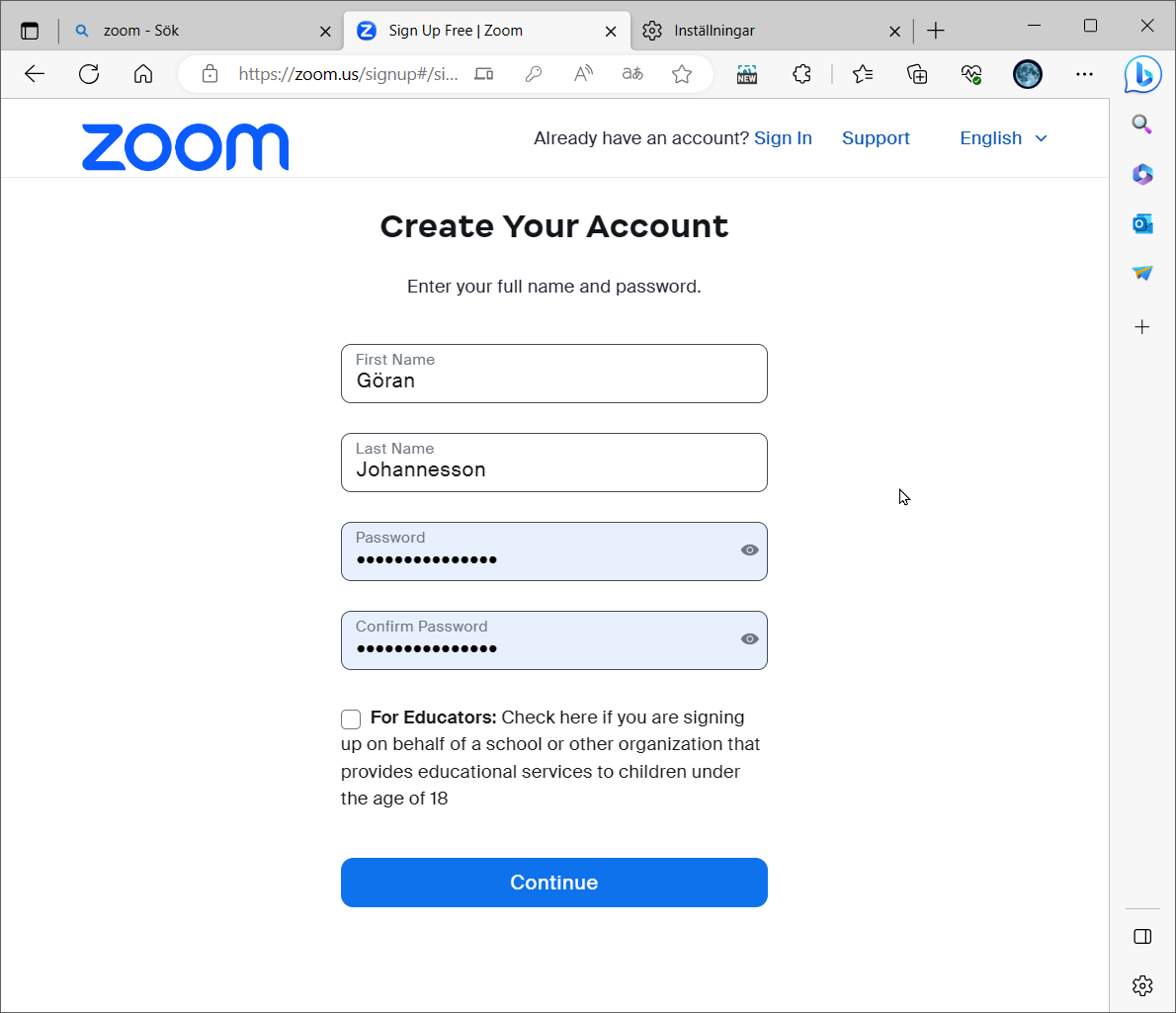Click into the First Name field

[553, 380]
